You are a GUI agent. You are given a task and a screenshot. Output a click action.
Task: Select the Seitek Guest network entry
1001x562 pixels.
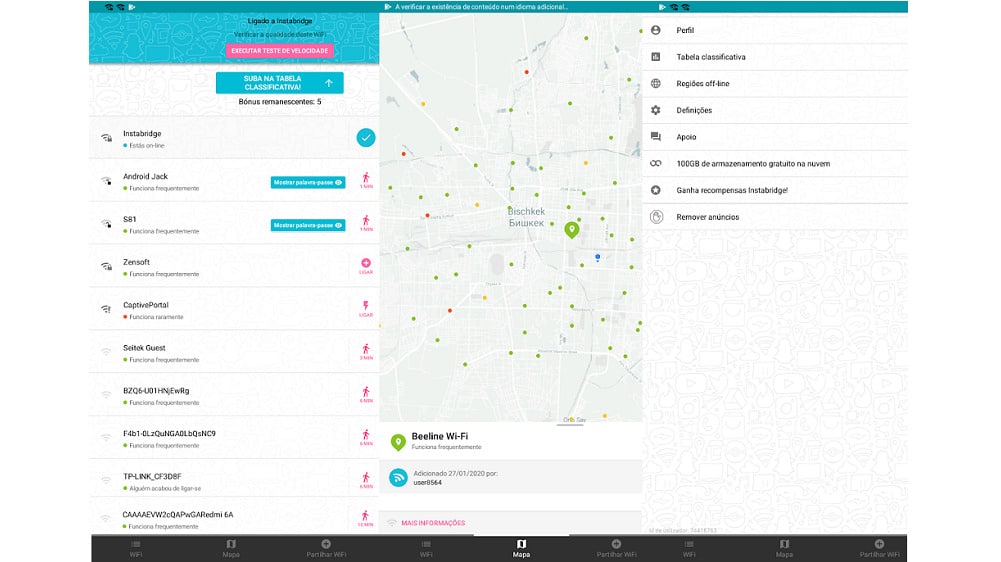[234, 352]
